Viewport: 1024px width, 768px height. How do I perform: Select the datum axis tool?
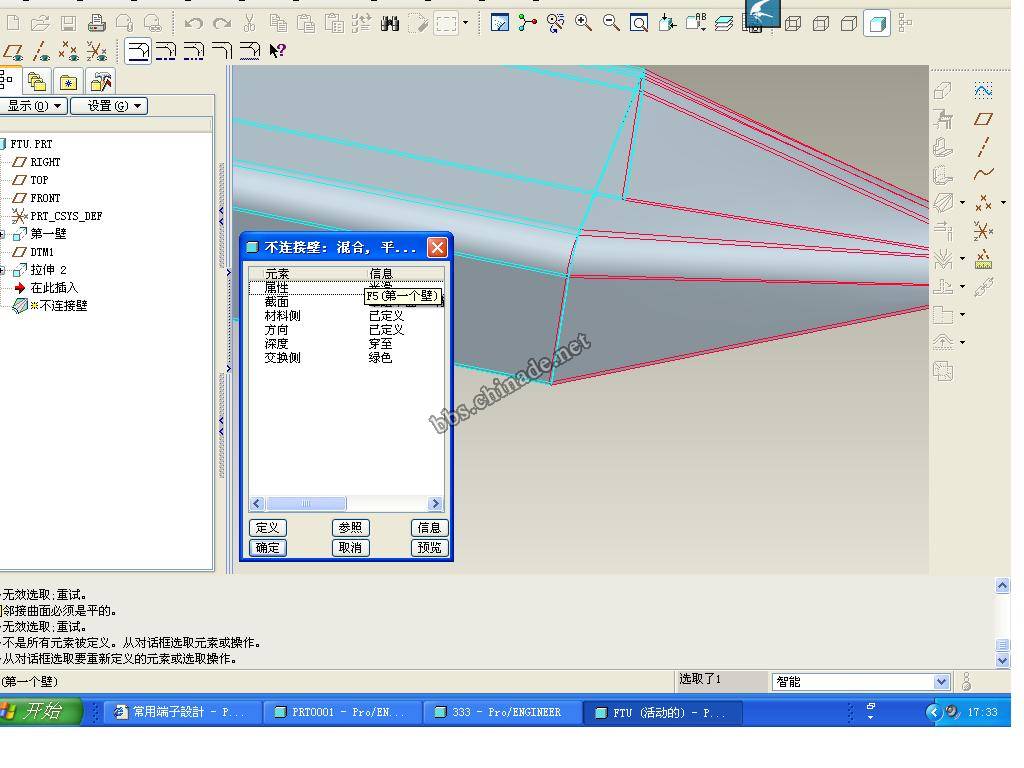pyautogui.click(x=983, y=146)
